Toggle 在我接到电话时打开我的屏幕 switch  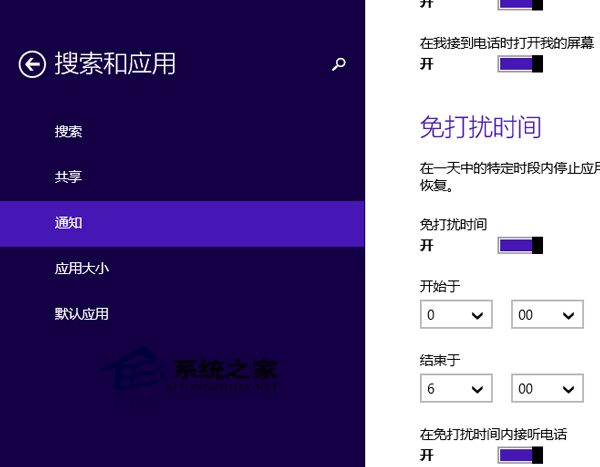pyautogui.click(x=520, y=64)
